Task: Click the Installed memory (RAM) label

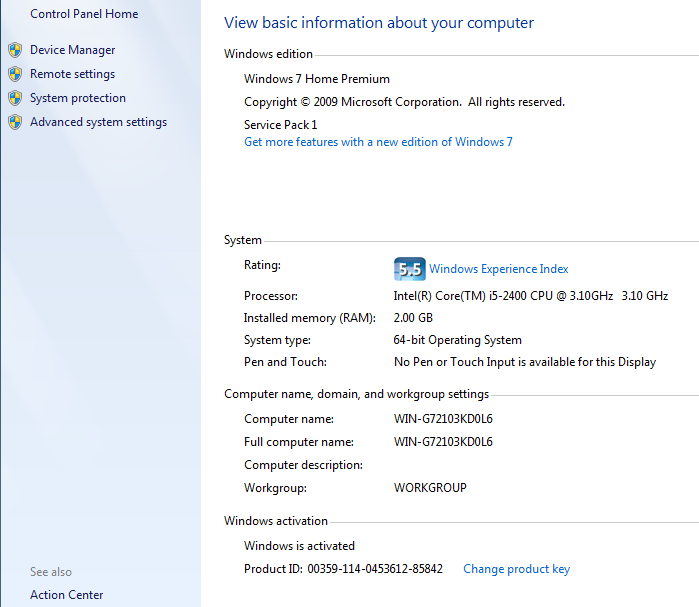Action: (x=310, y=318)
